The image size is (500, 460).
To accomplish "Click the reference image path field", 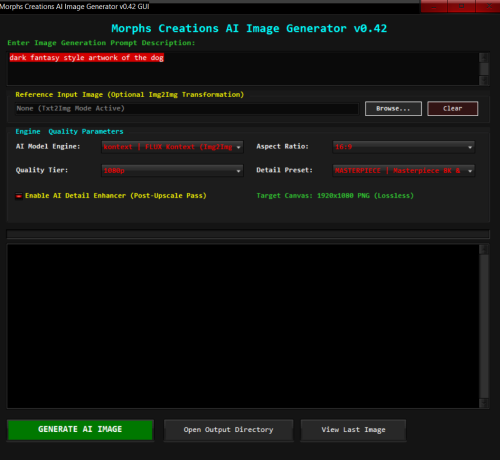I will click(x=187, y=109).
